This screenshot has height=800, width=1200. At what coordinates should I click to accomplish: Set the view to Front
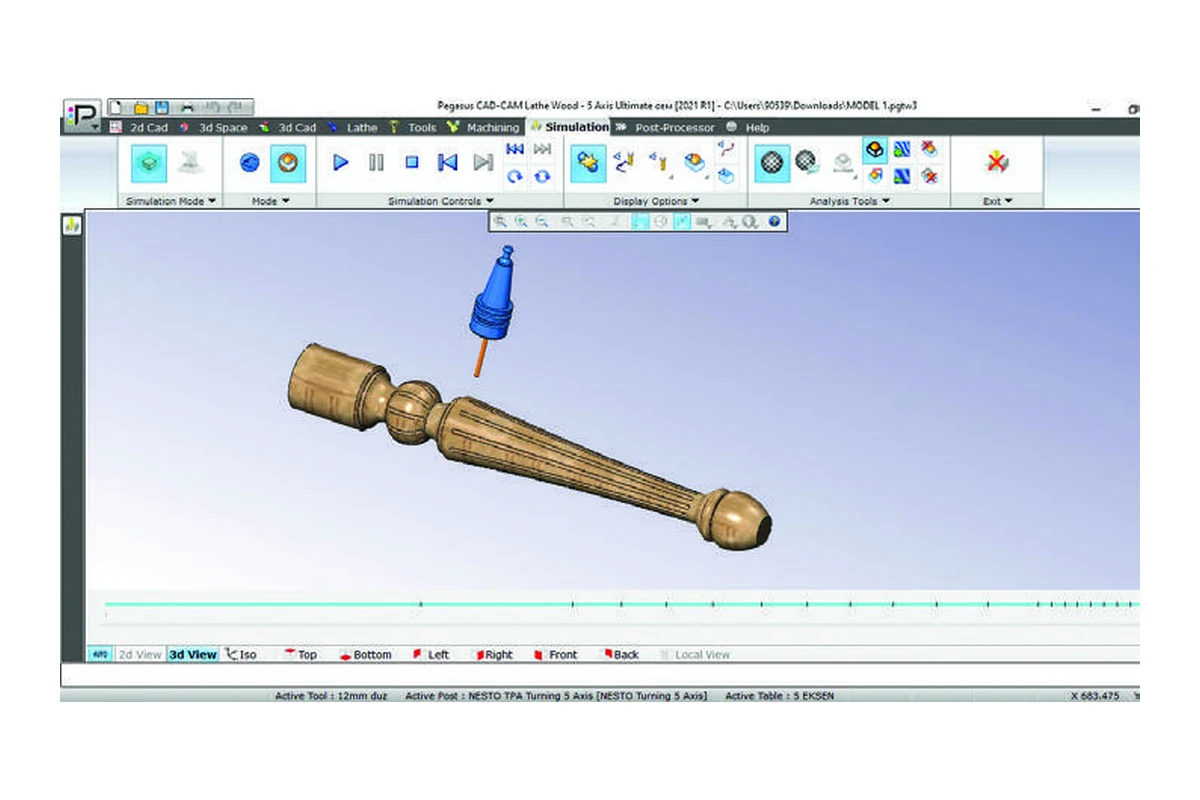[556, 654]
